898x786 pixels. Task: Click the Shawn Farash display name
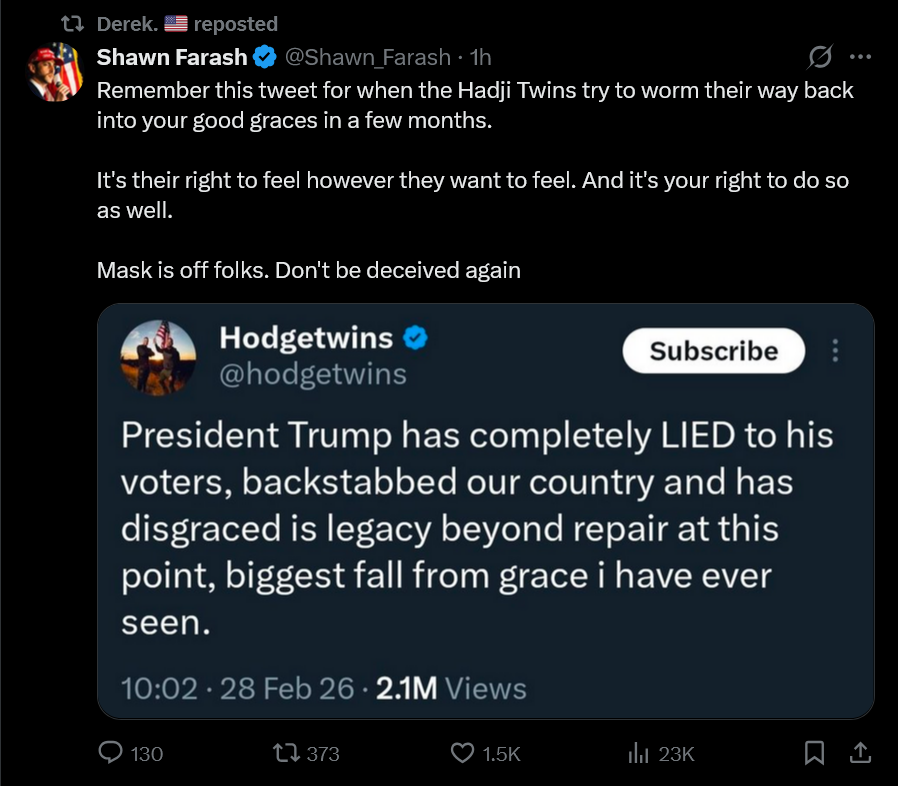pyautogui.click(x=172, y=57)
